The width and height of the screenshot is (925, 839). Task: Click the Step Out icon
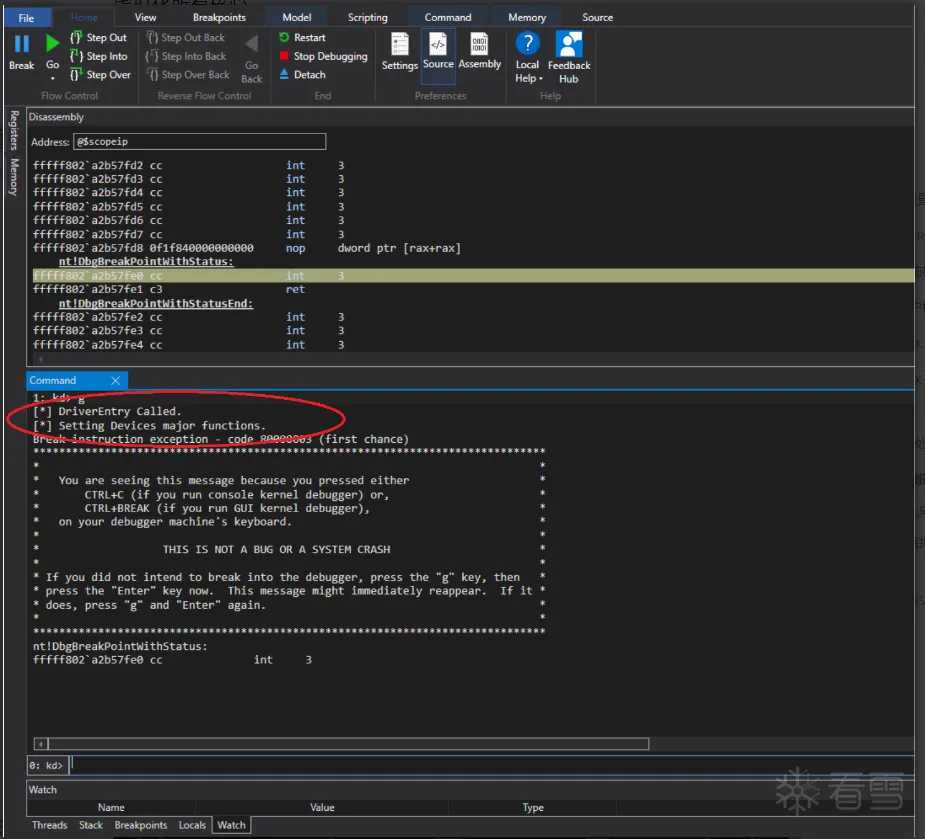76,38
